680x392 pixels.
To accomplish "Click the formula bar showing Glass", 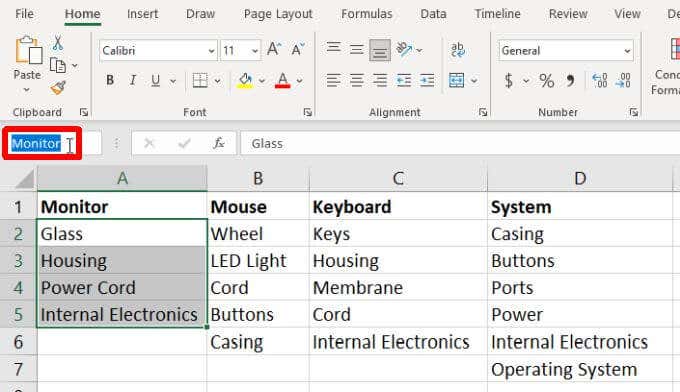I will pos(461,144).
